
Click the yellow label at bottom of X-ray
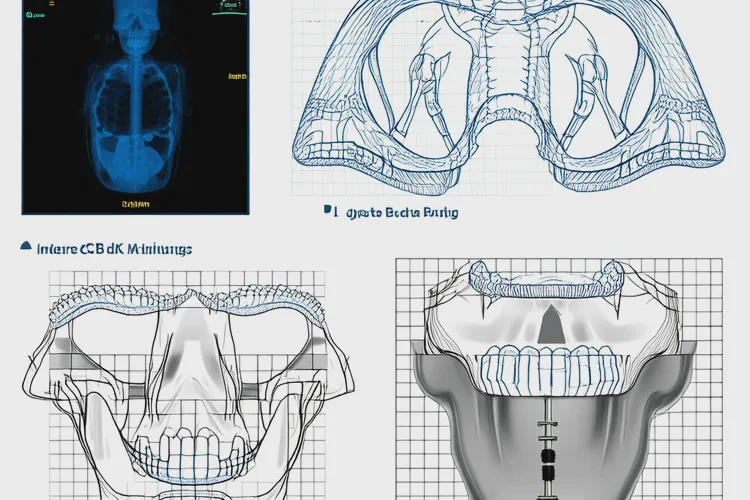coord(135,203)
